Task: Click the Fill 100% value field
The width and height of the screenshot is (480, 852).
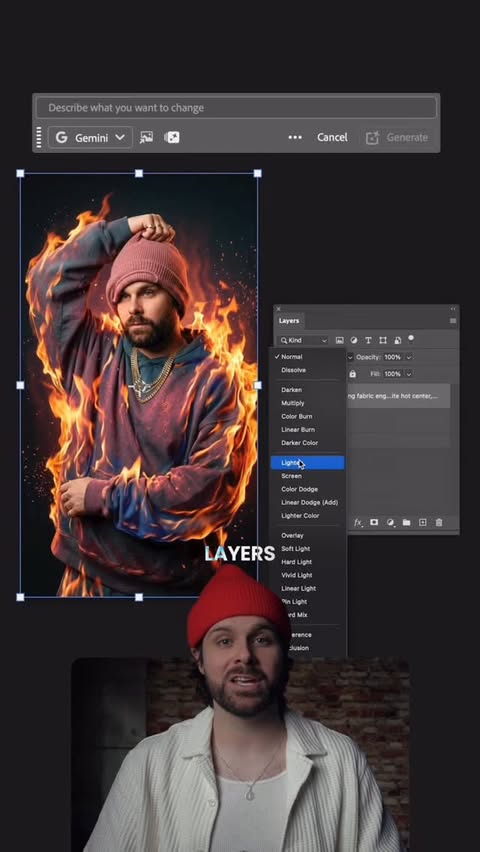Action: click(393, 374)
